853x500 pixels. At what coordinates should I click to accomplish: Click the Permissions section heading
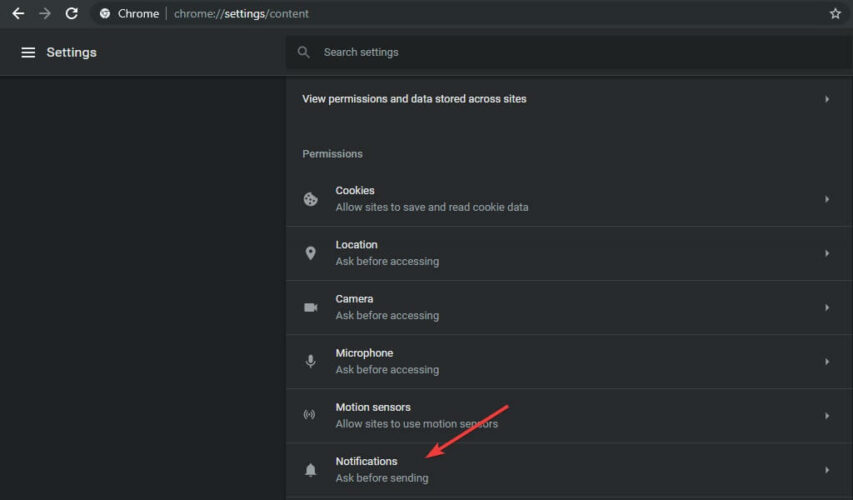pos(332,154)
